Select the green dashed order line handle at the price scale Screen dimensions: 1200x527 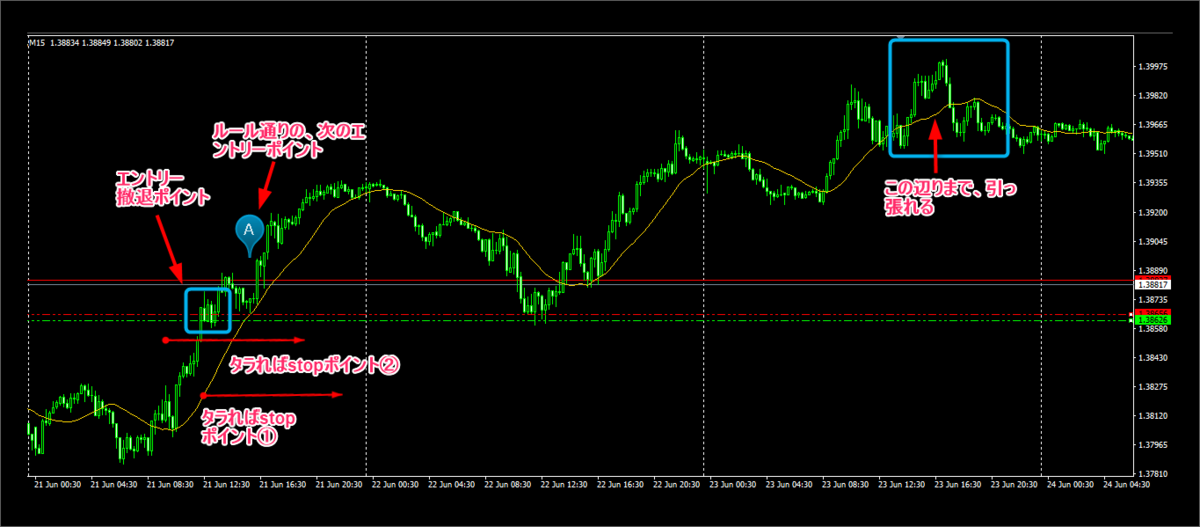[1131, 321]
